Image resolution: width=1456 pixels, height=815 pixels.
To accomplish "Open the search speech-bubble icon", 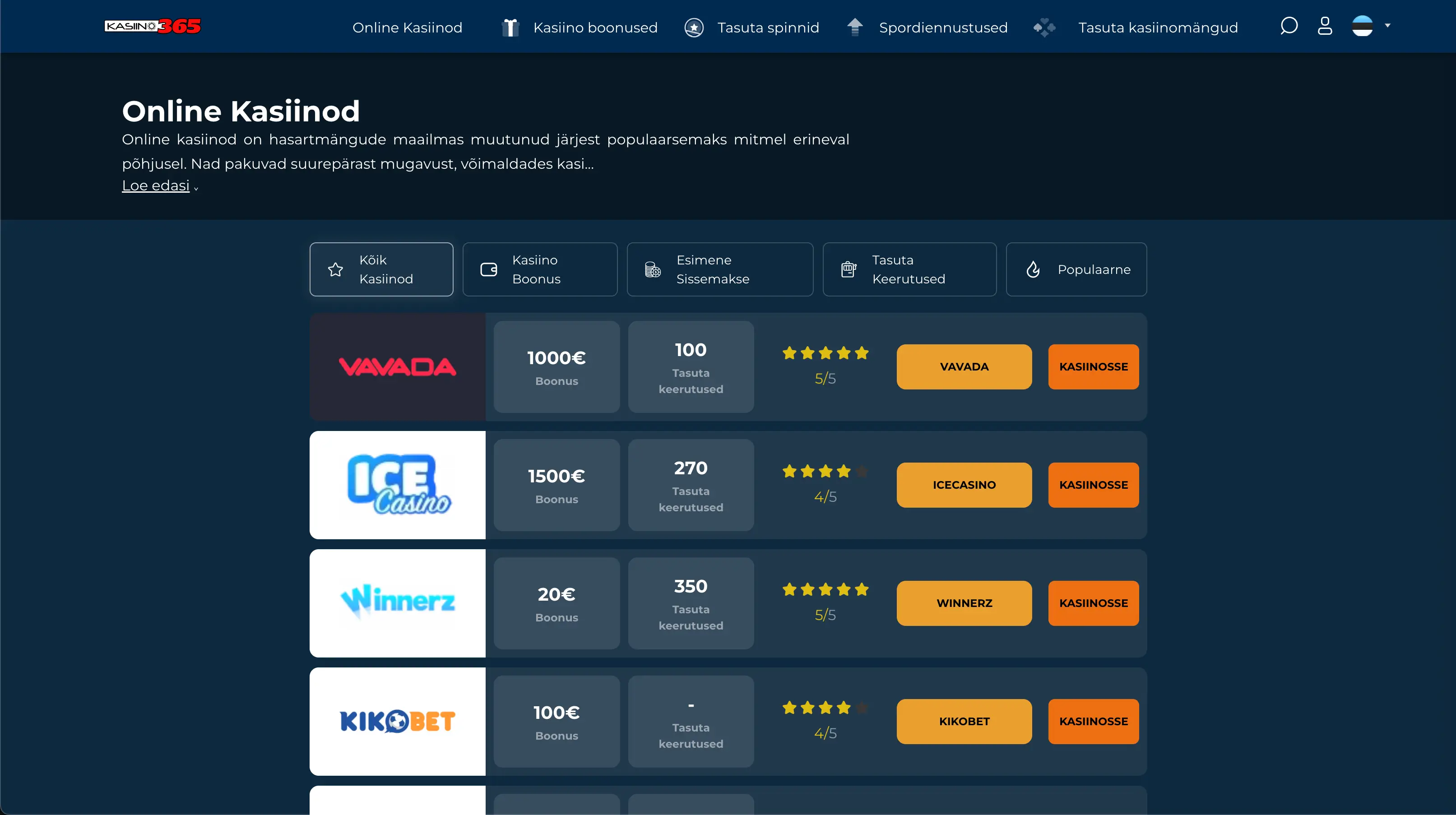I will point(1289,26).
